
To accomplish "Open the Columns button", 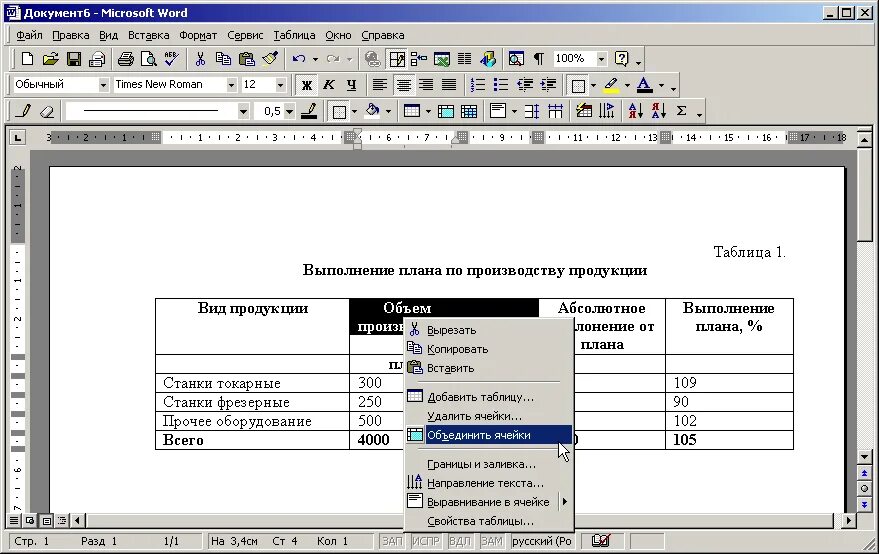I will 465,58.
